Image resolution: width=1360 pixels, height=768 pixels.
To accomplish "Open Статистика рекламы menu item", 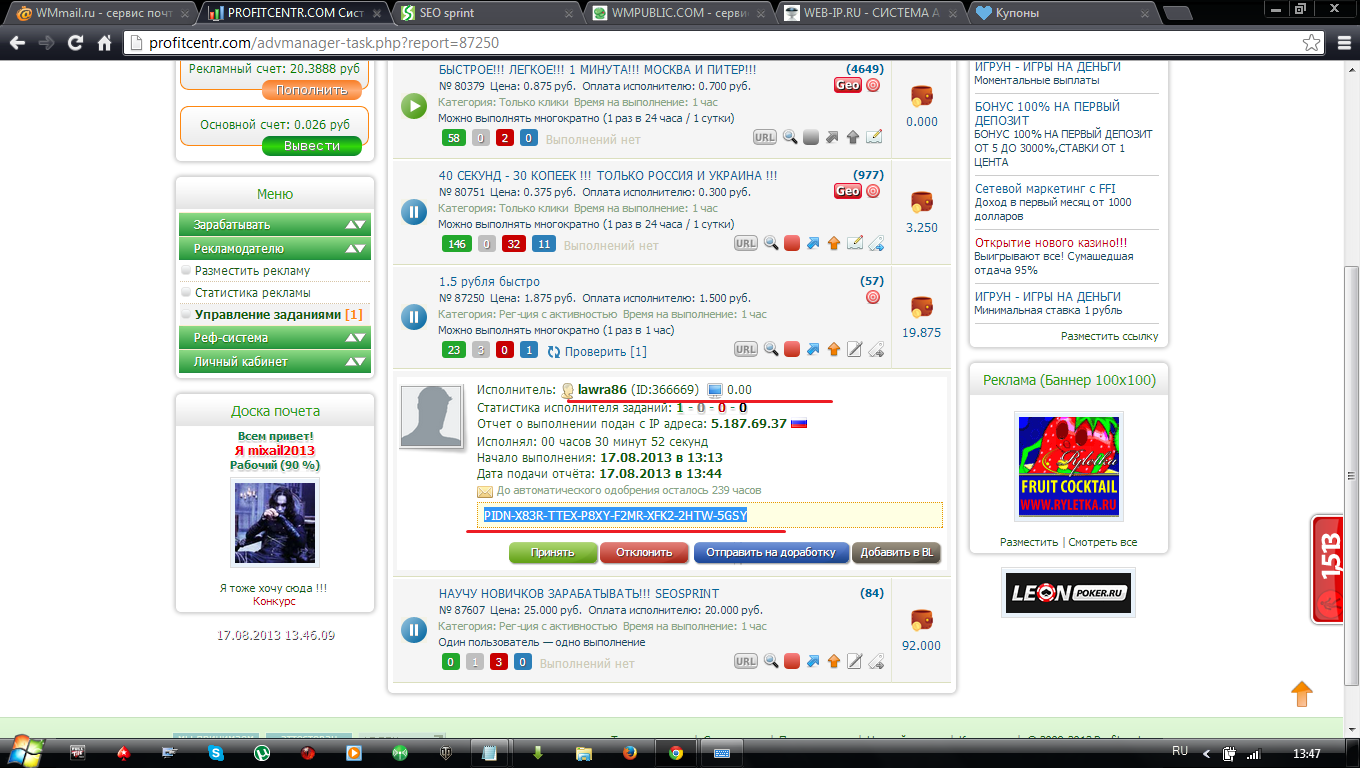I will (x=252, y=292).
